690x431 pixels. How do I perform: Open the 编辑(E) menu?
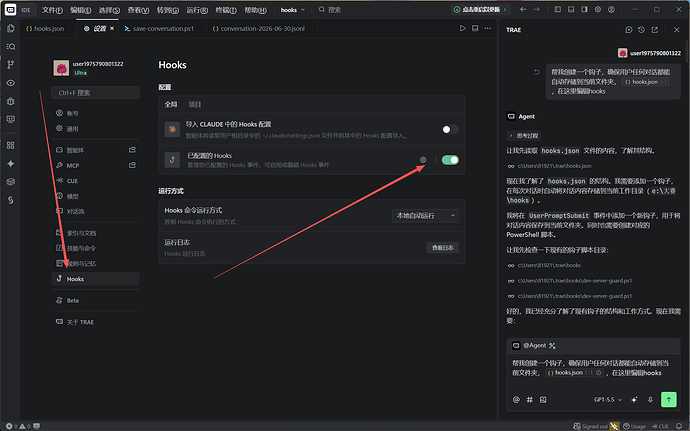point(81,10)
